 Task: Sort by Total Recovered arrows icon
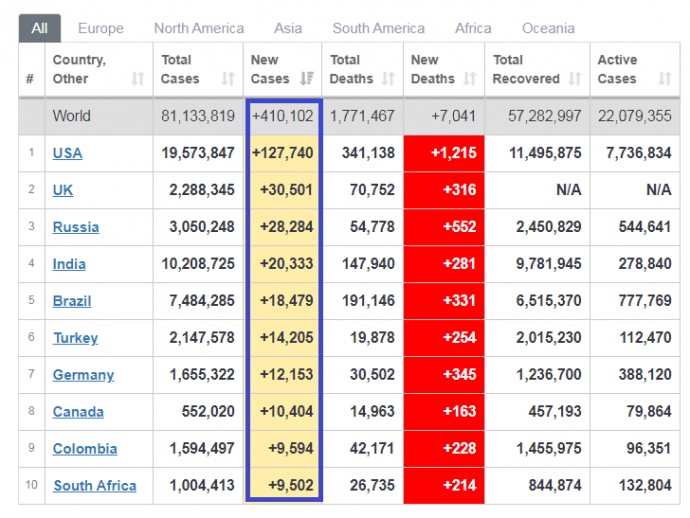(x=573, y=79)
